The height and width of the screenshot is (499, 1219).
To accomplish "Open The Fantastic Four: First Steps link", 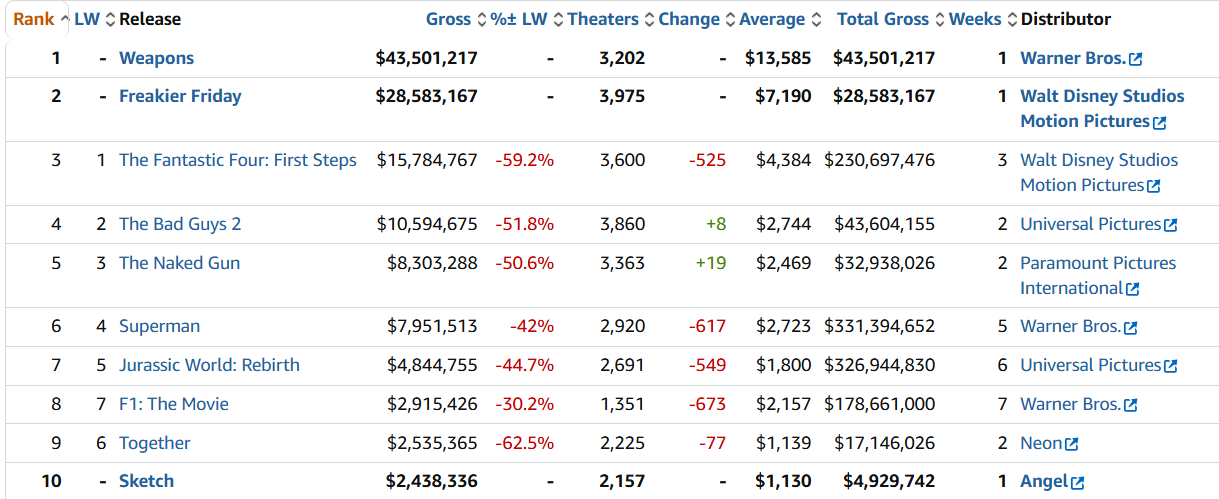I will 237,160.
